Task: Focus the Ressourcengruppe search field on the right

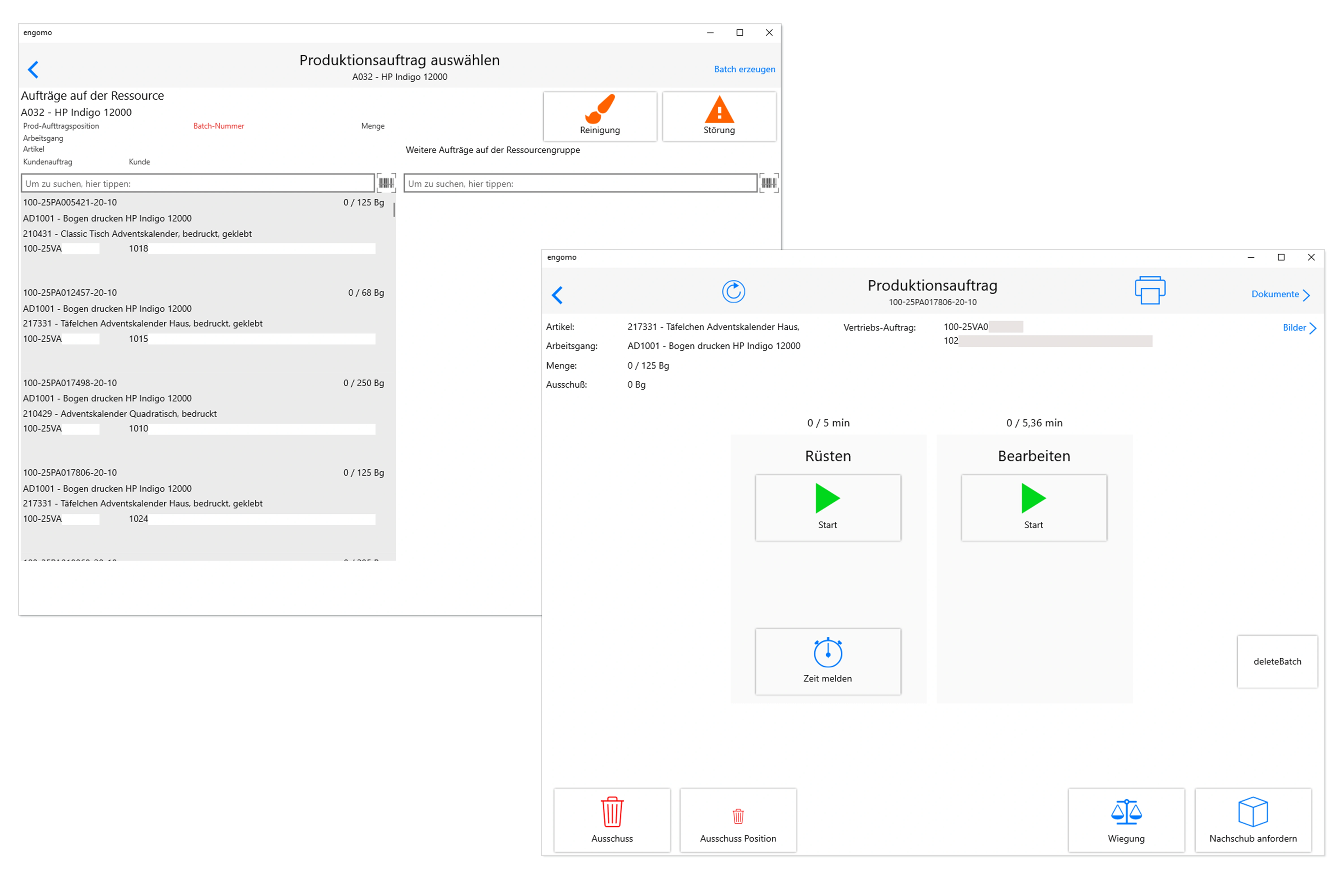Action: pos(581,183)
